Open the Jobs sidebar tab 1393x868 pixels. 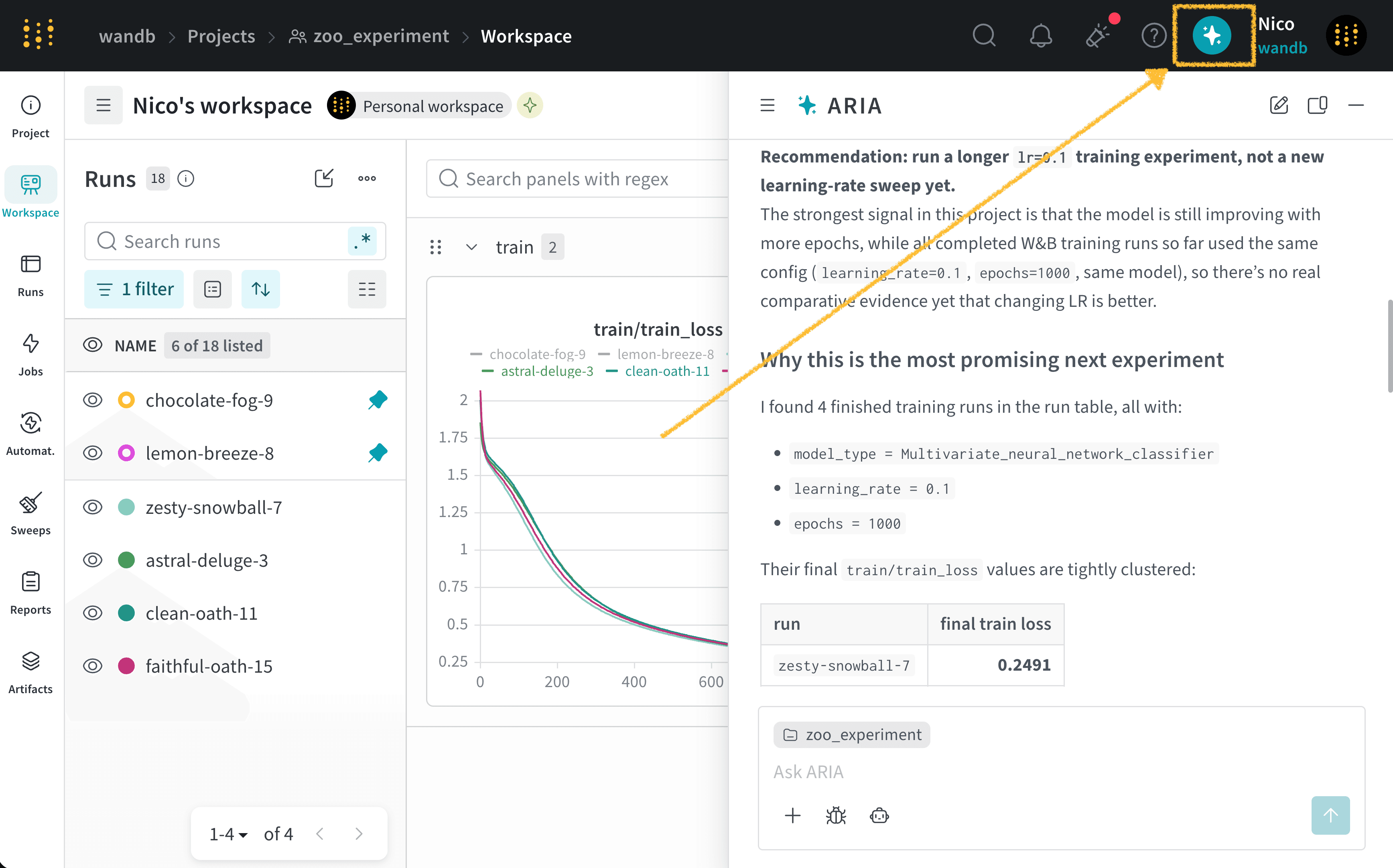click(30, 355)
